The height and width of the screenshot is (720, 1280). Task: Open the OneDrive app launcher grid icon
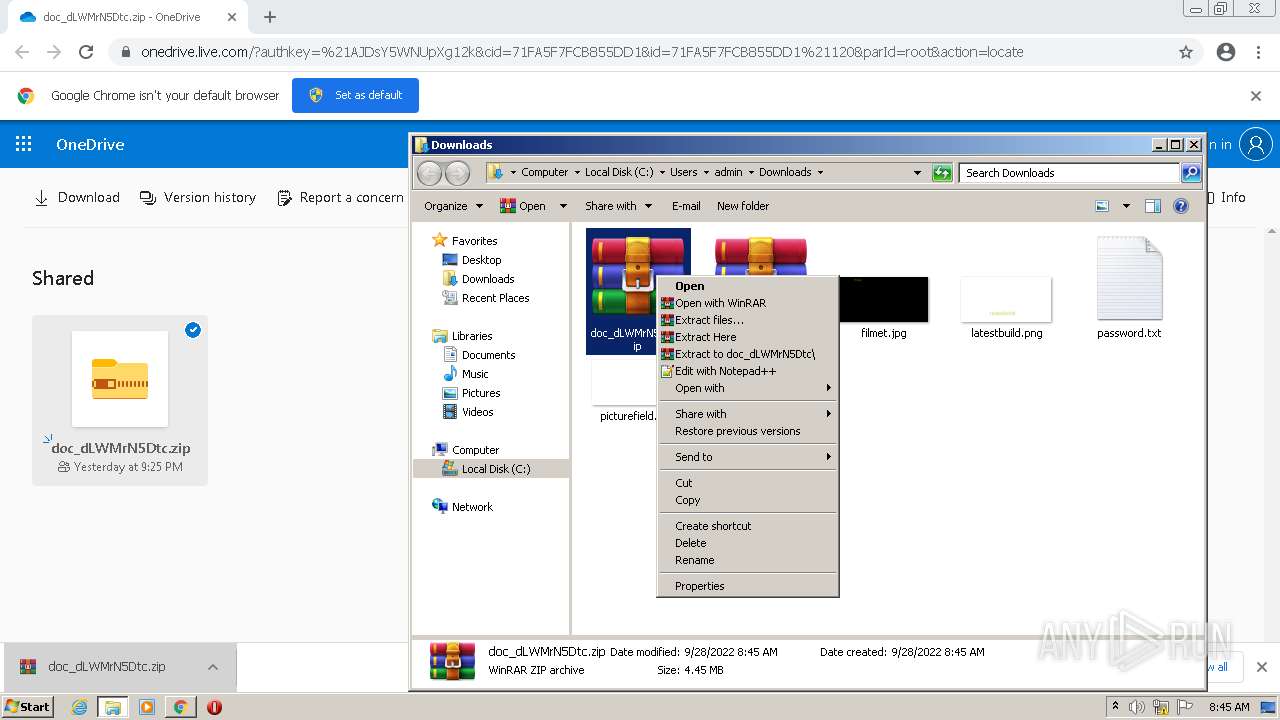click(x=24, y=144)
